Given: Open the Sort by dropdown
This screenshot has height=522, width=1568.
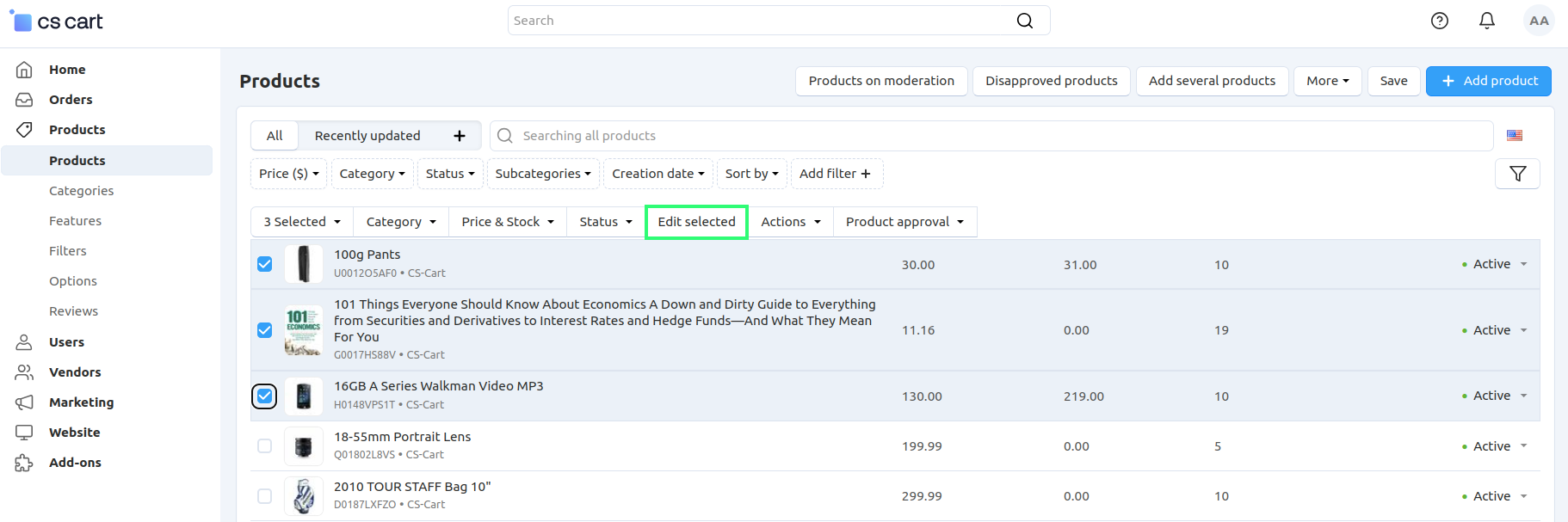Looking at the screenshot, I should click(751, 174).
